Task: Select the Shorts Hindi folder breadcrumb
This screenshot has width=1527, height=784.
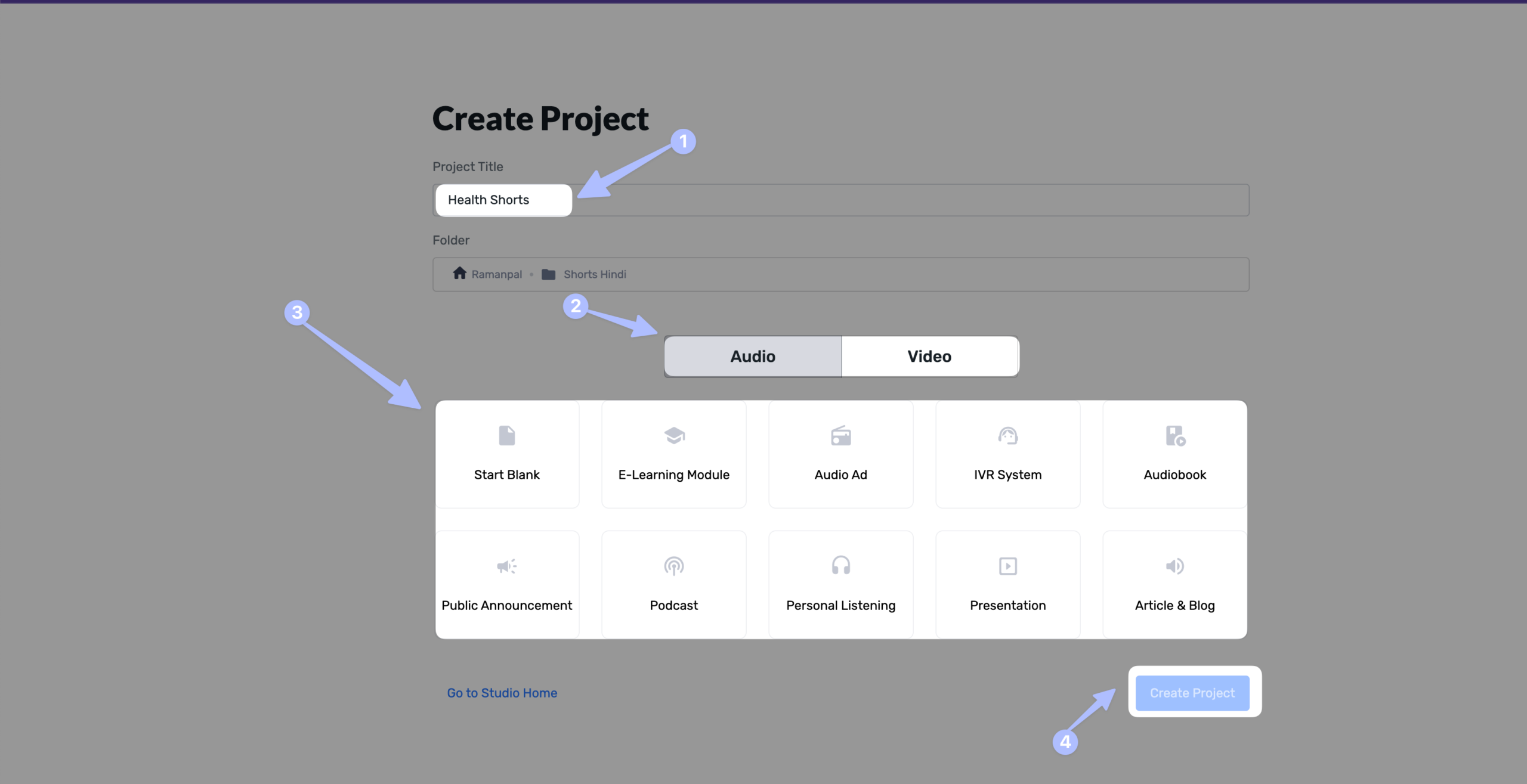Action: 594,274
